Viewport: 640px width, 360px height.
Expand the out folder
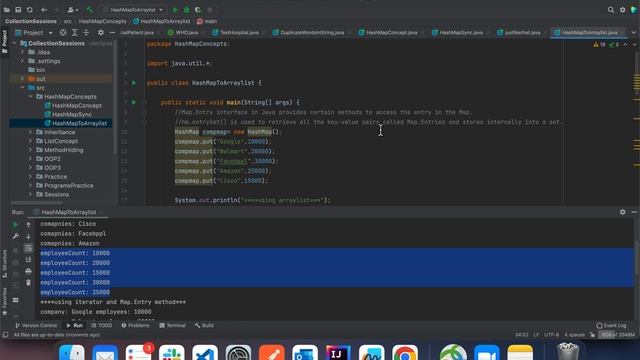tap(22, 79)
